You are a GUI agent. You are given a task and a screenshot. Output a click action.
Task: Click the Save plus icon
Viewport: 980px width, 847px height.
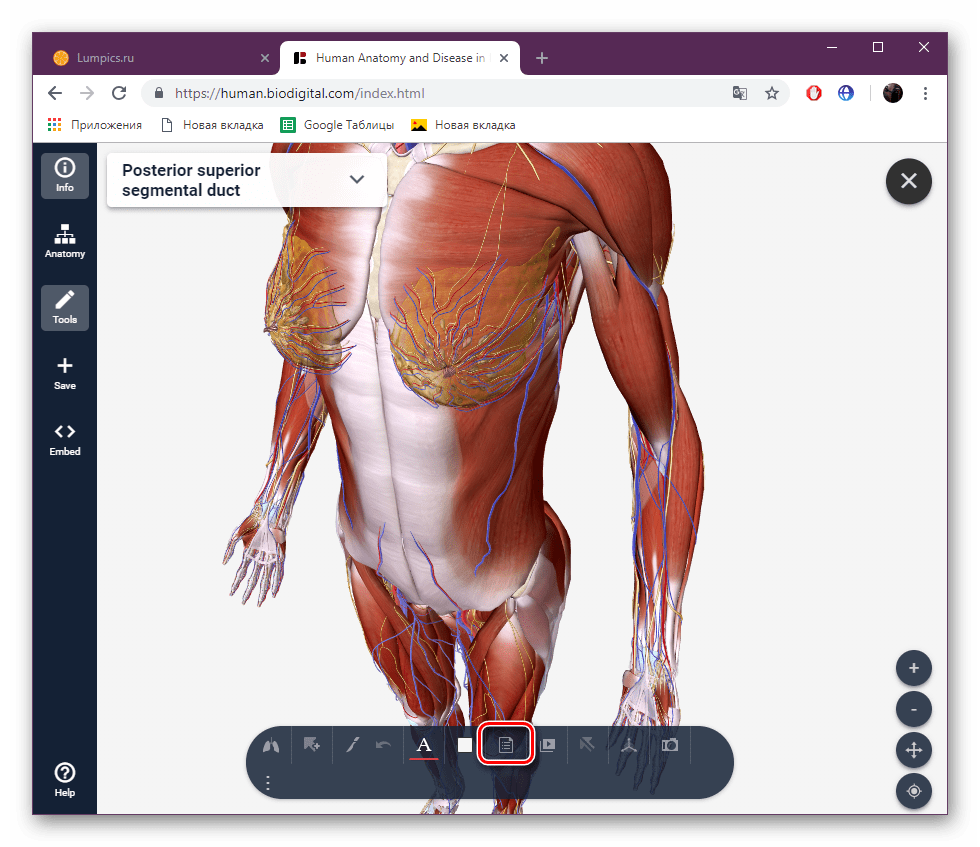65,373
